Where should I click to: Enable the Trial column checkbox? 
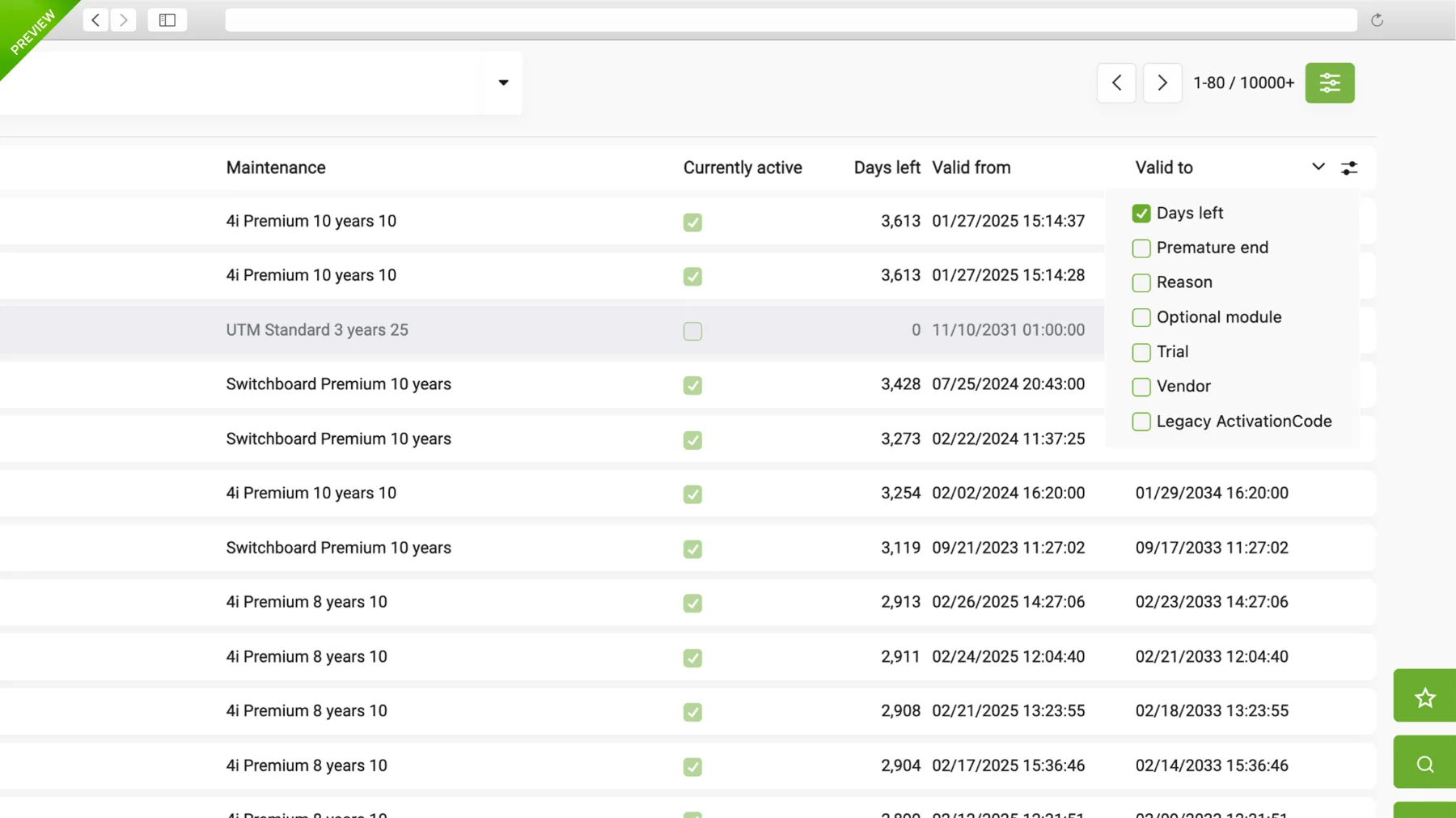coord(1141,353)
